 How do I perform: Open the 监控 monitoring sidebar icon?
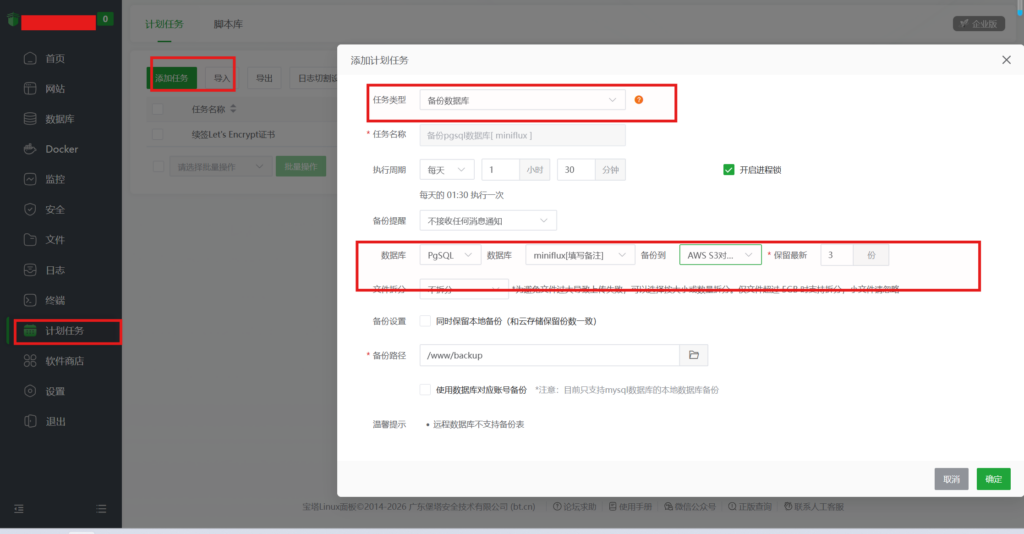29,179
